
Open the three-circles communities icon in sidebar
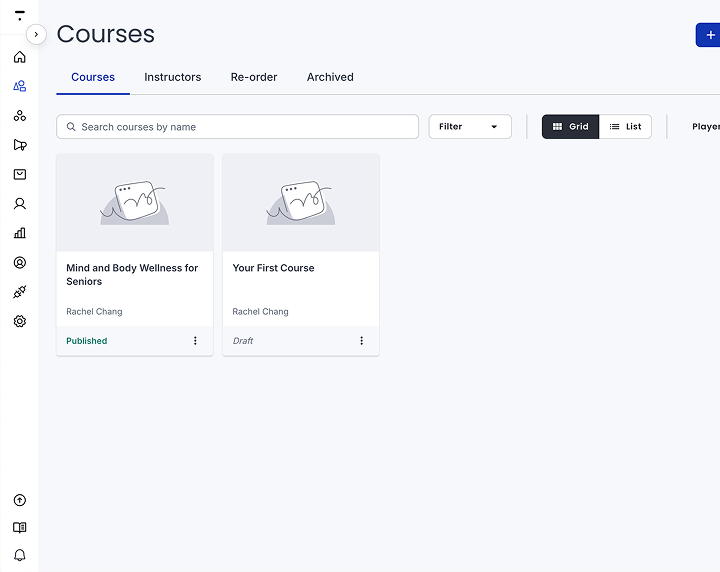click(x=19, y=115)
